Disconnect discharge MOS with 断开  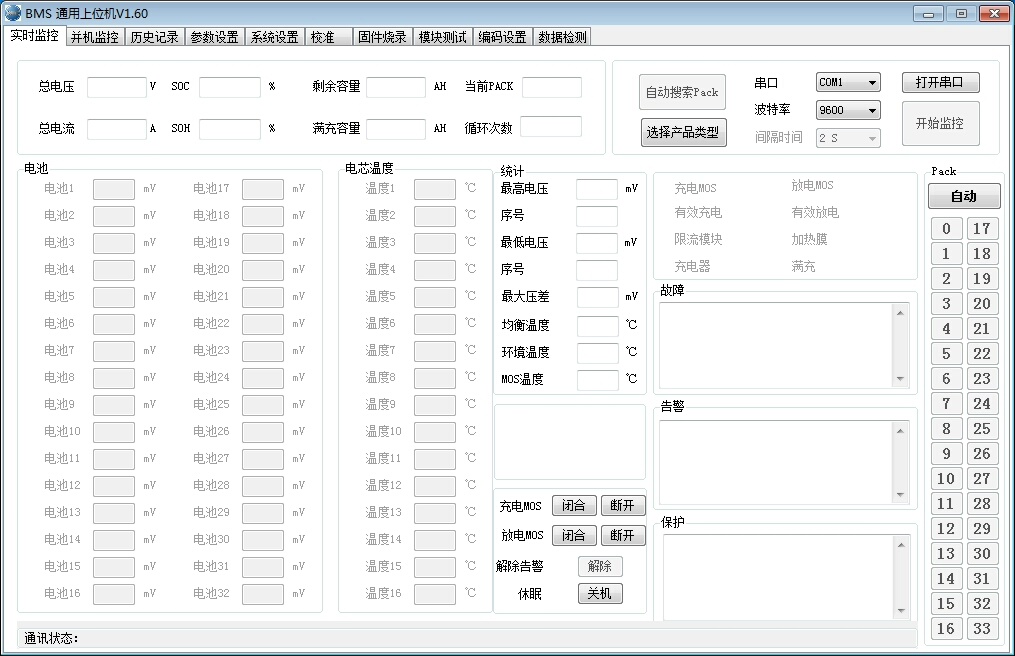623,535
